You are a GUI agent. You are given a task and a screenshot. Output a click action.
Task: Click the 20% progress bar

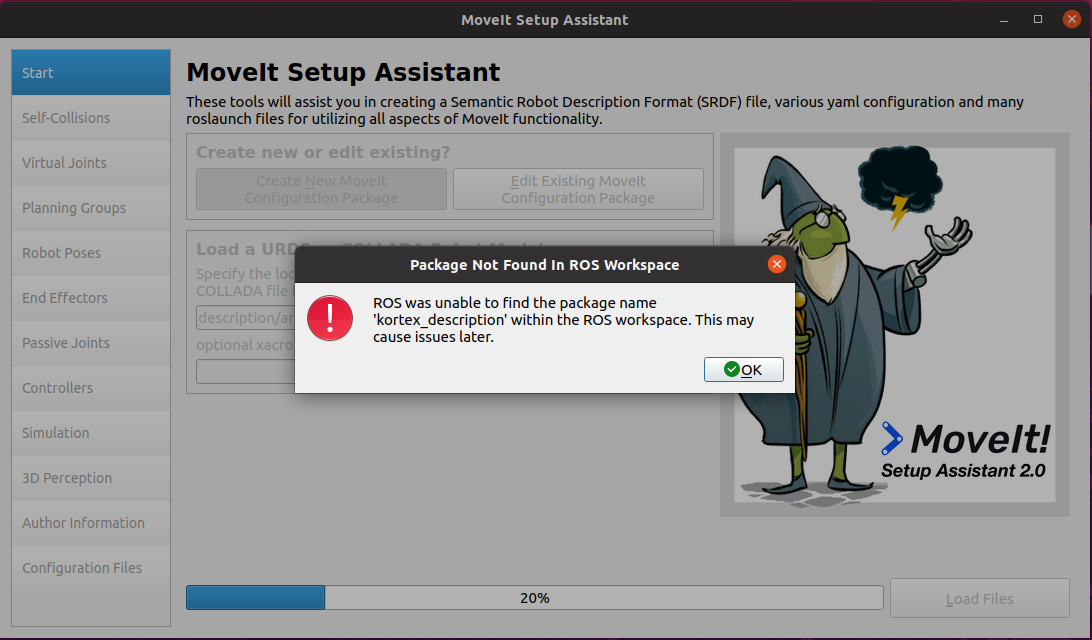pyautogui.click(x=534, y=597)
